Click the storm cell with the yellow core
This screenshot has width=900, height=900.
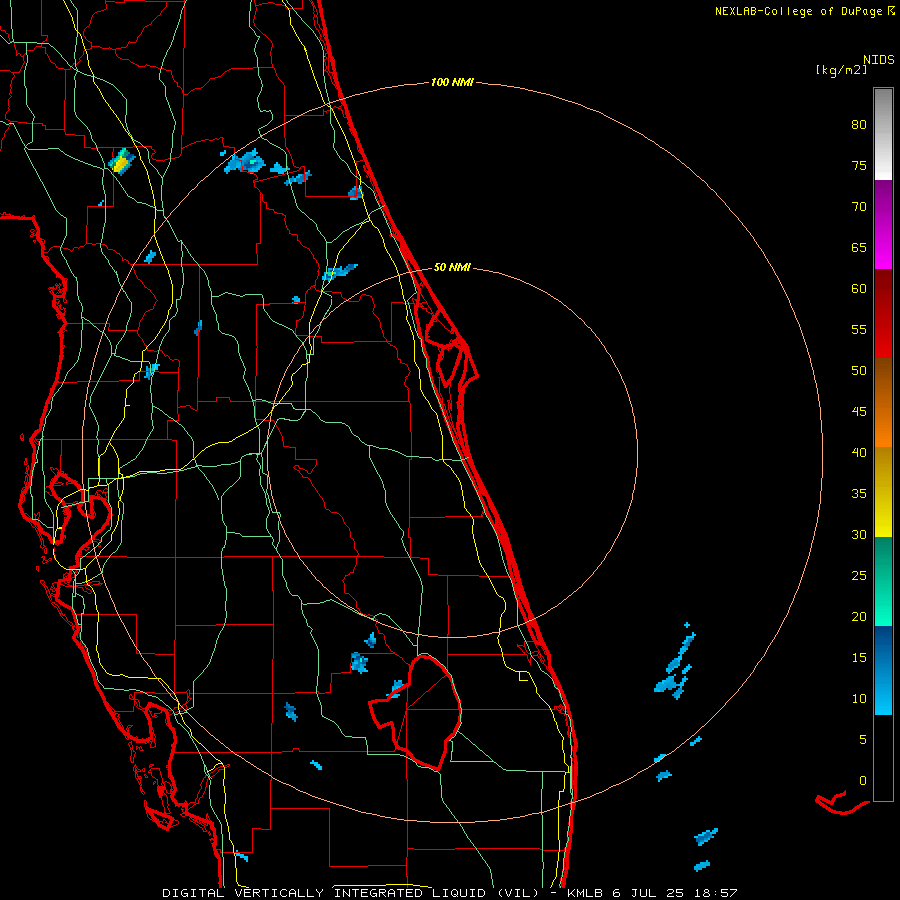(x=121, y=162)
